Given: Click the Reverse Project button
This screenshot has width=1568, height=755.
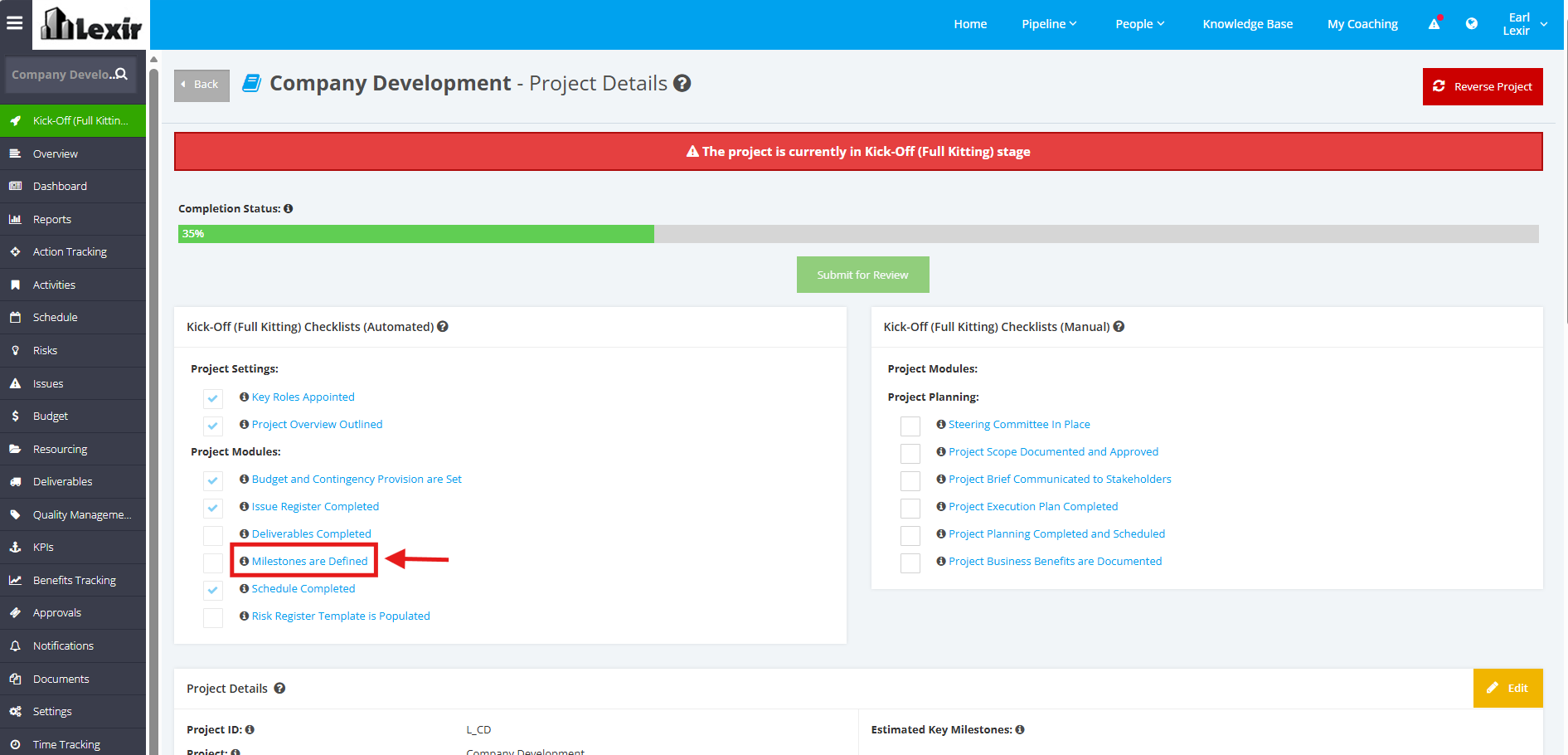Looking at the screenshot, I should (x=1483, y=86).
